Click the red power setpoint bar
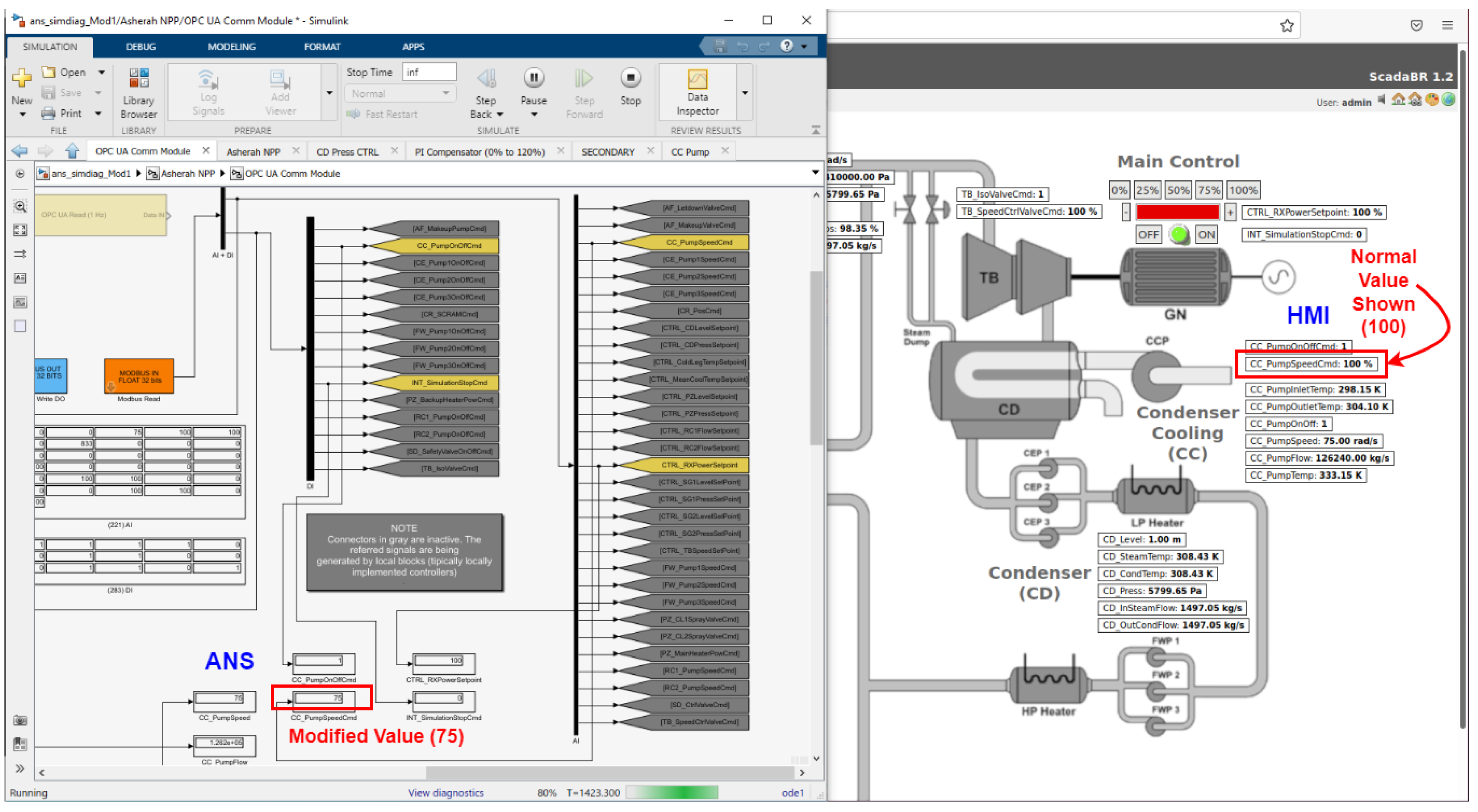The width and height of the screenshot is (1478, 812). coord(1178,213)
